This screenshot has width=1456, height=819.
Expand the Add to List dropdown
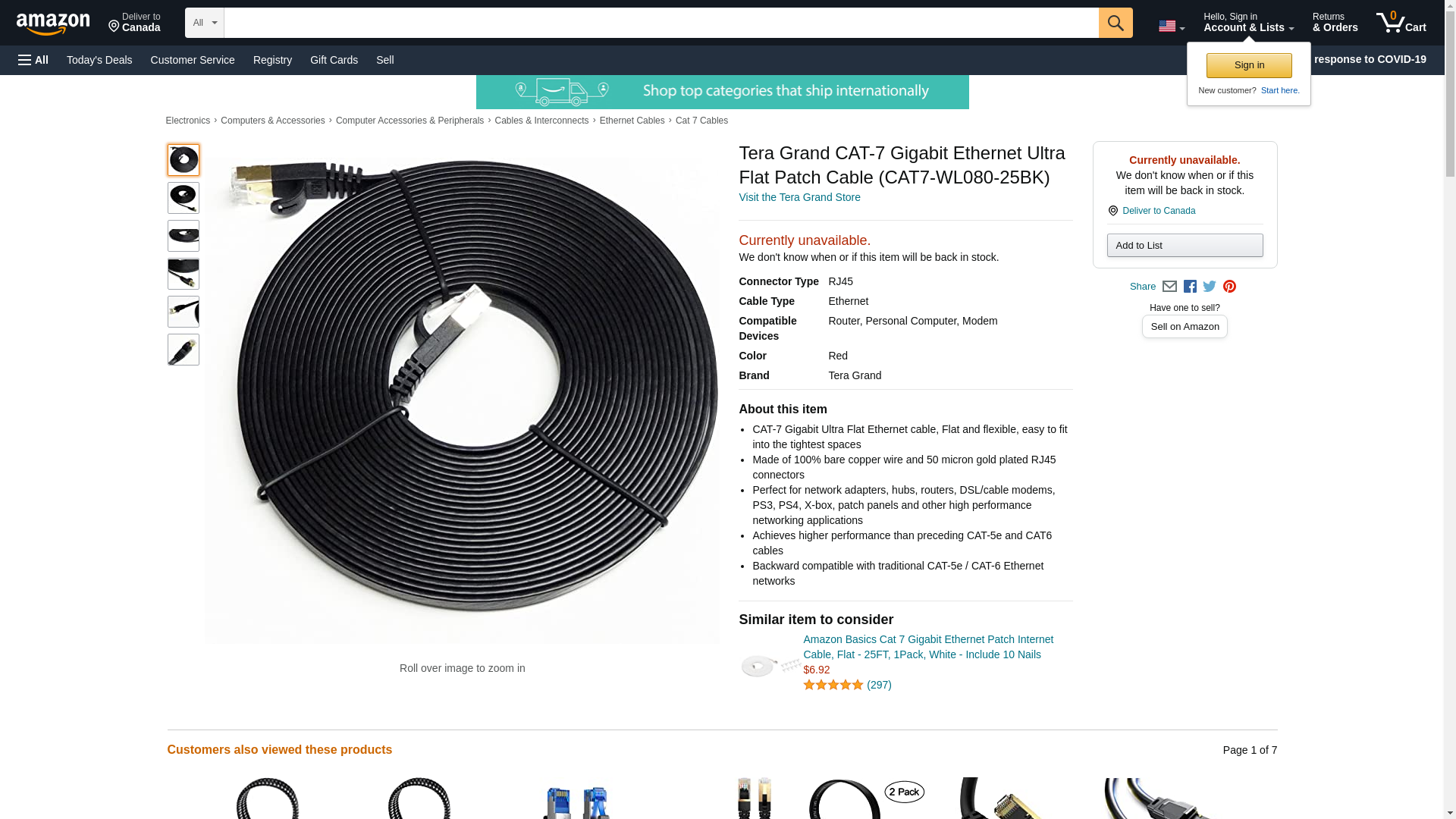coord(1185,246)
